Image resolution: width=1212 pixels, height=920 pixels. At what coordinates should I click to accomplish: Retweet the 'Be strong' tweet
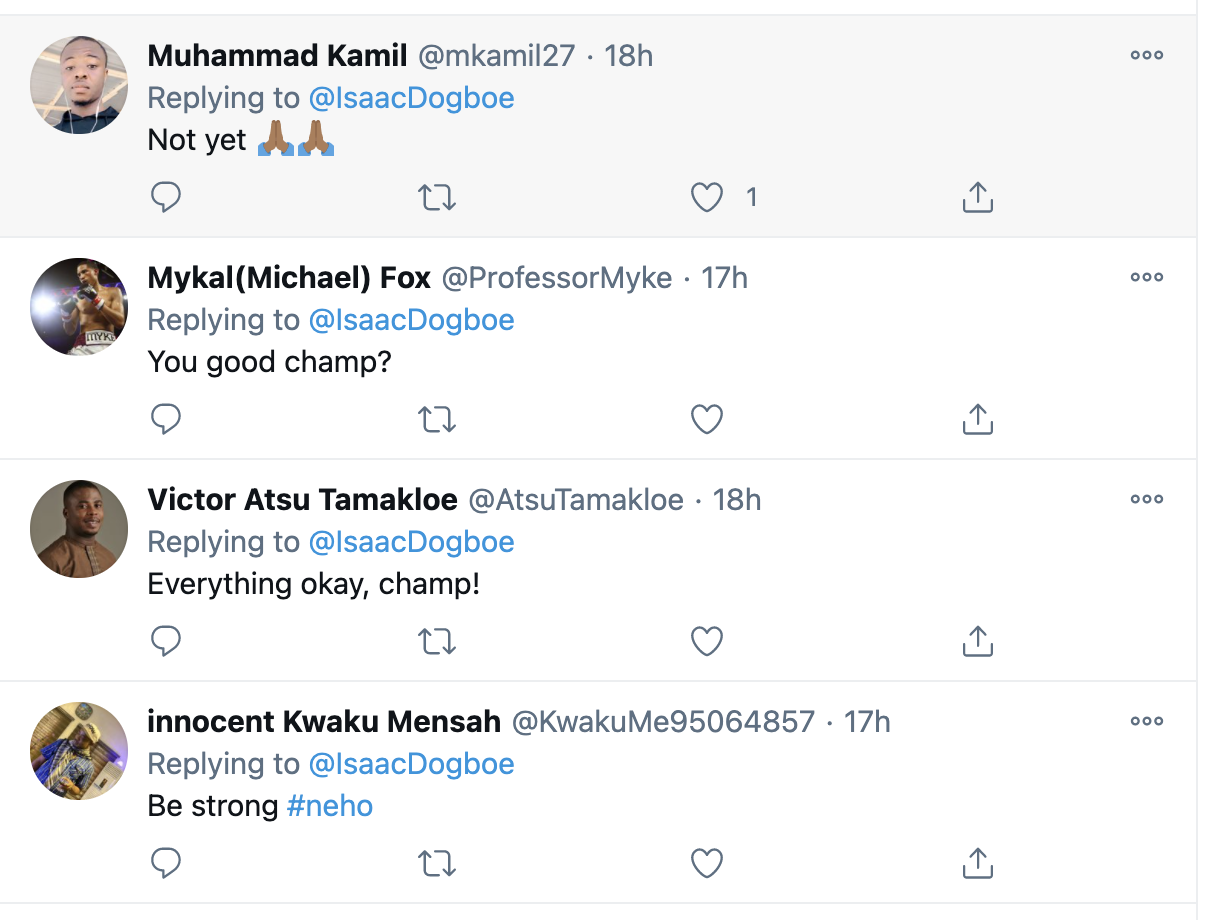(x=435, y=864)
